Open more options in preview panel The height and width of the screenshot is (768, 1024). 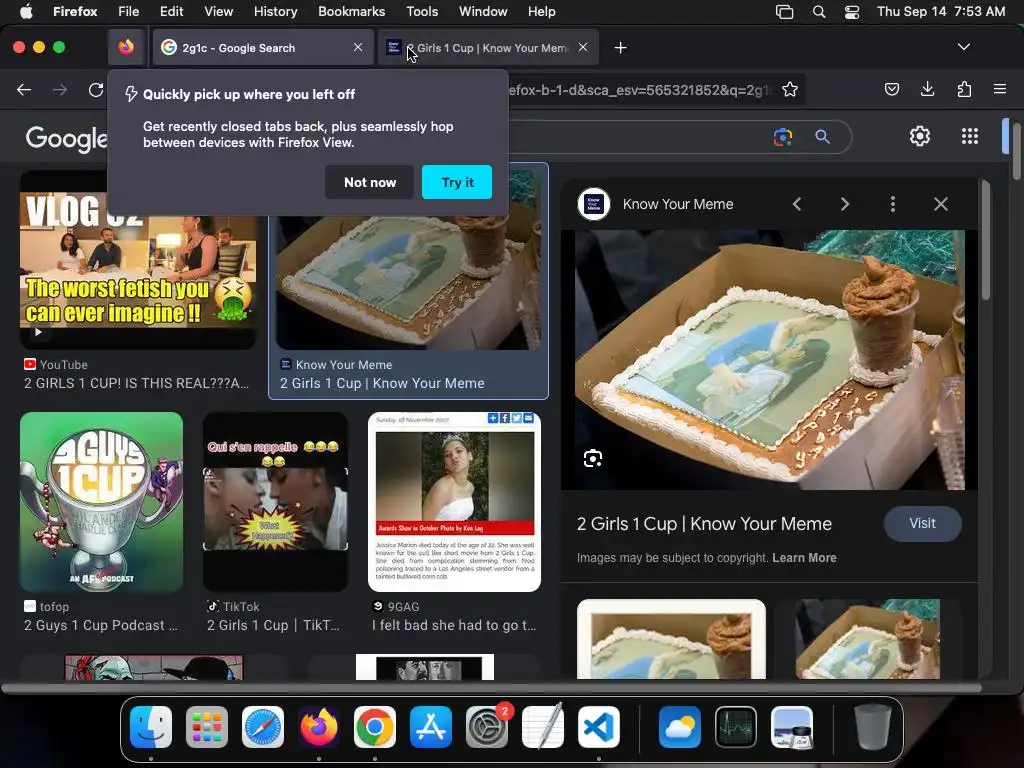click(893, 204)
